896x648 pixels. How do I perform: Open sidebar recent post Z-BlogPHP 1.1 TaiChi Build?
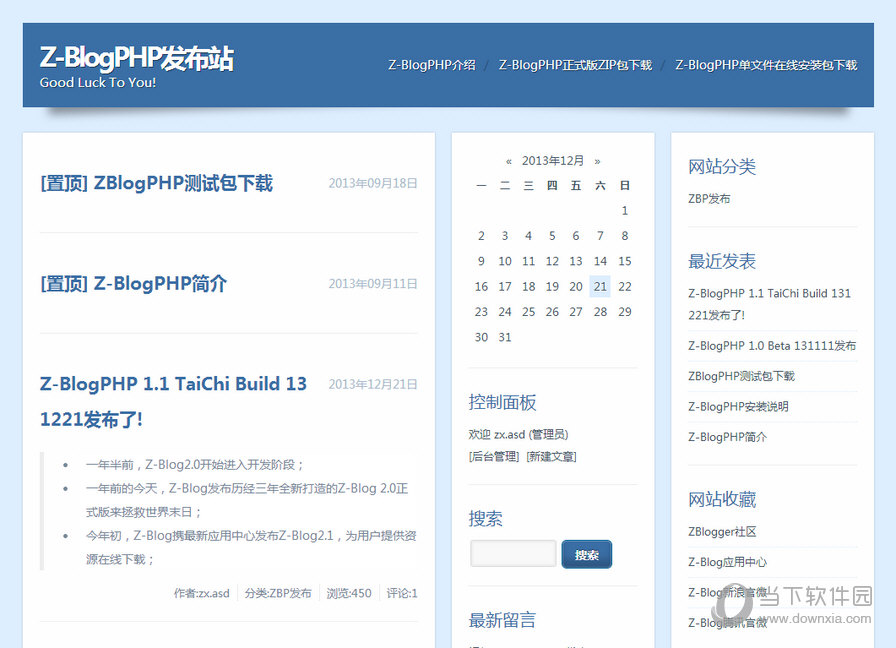(769, 304)
